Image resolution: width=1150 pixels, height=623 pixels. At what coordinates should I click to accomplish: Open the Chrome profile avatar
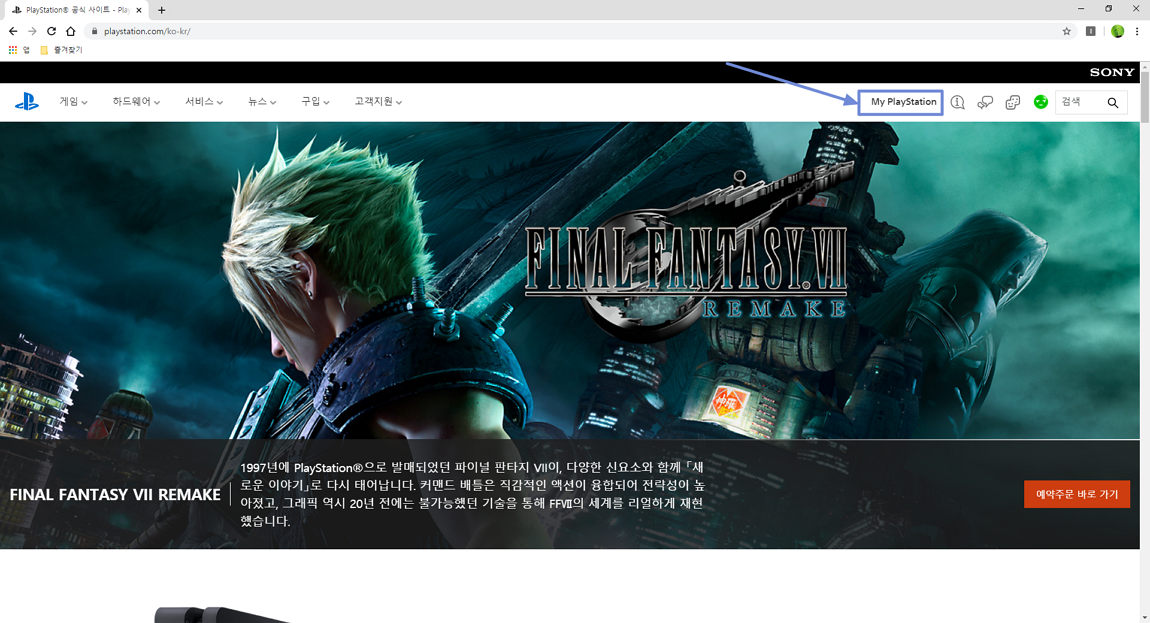[1117, 31]
